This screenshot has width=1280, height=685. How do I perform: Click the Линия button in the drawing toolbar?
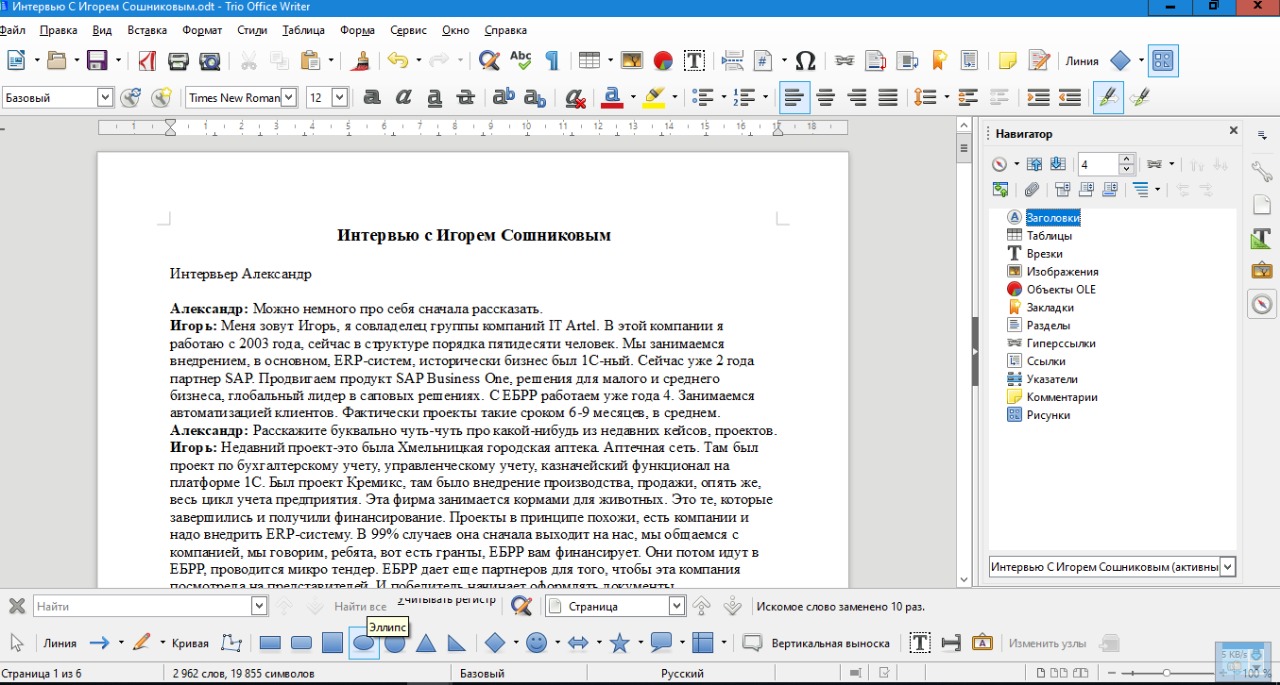pos(60,643)
